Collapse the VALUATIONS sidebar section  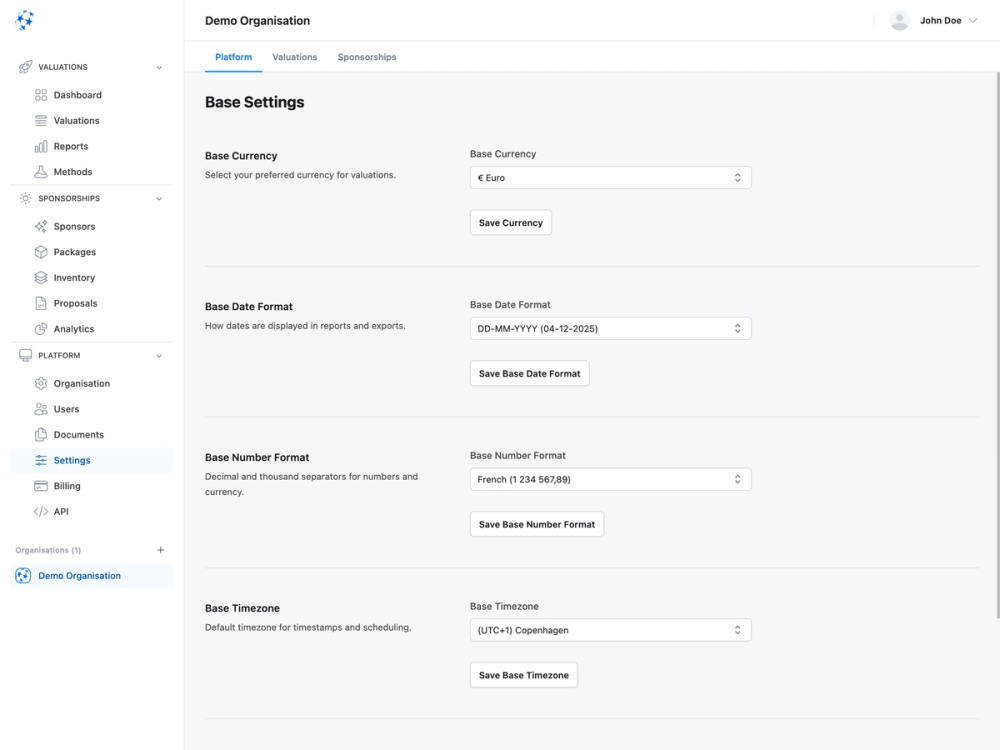pyautogui.click(x=158, y=67)
